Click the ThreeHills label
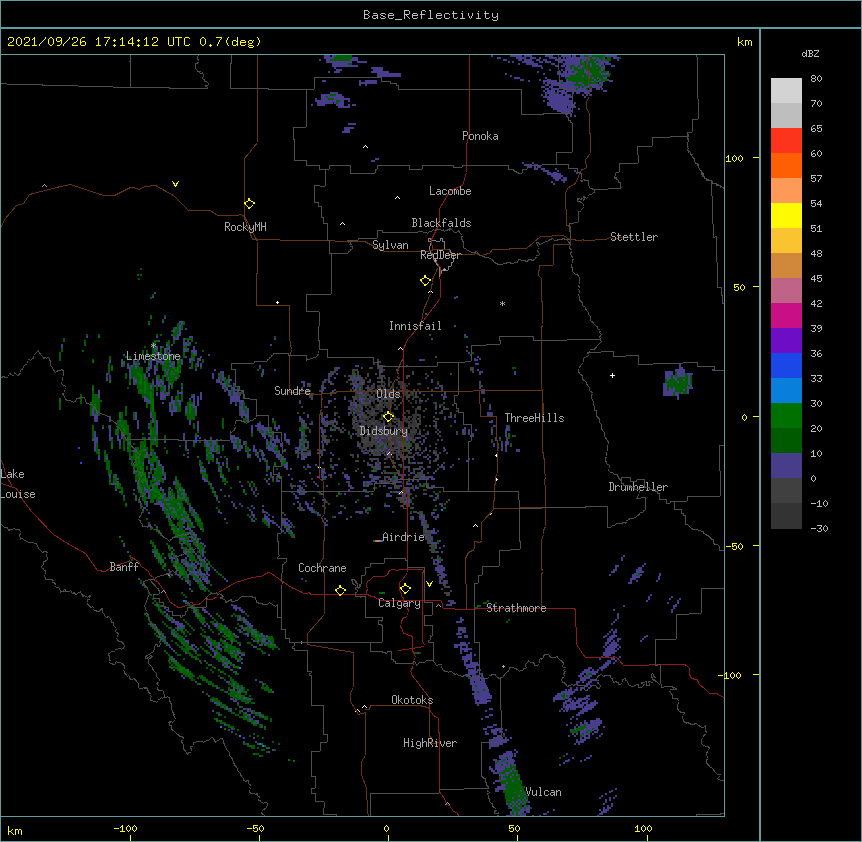862x842 pixels. pos(534,418)
